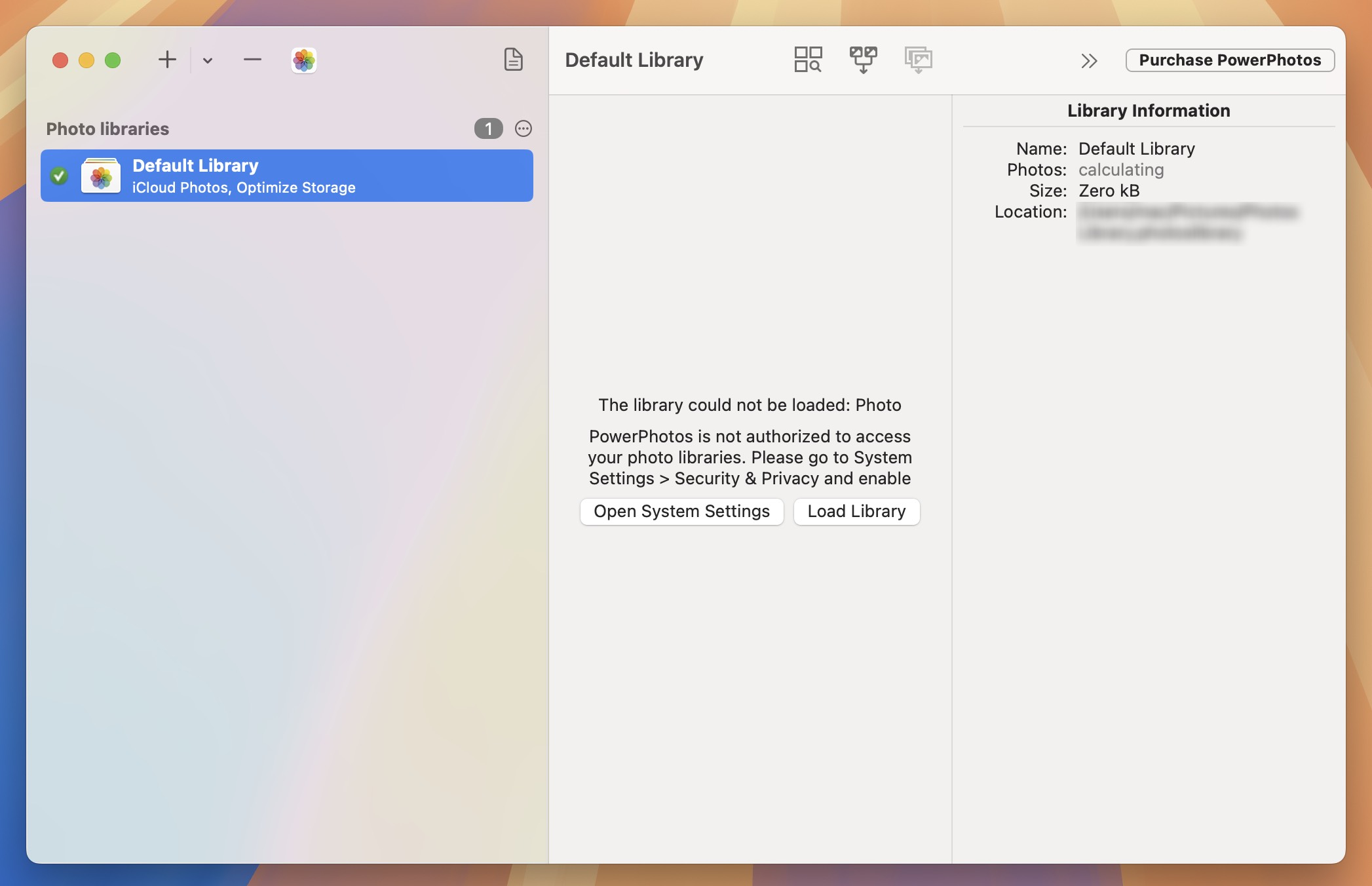Open browse and search photos tool

[807, 60]
